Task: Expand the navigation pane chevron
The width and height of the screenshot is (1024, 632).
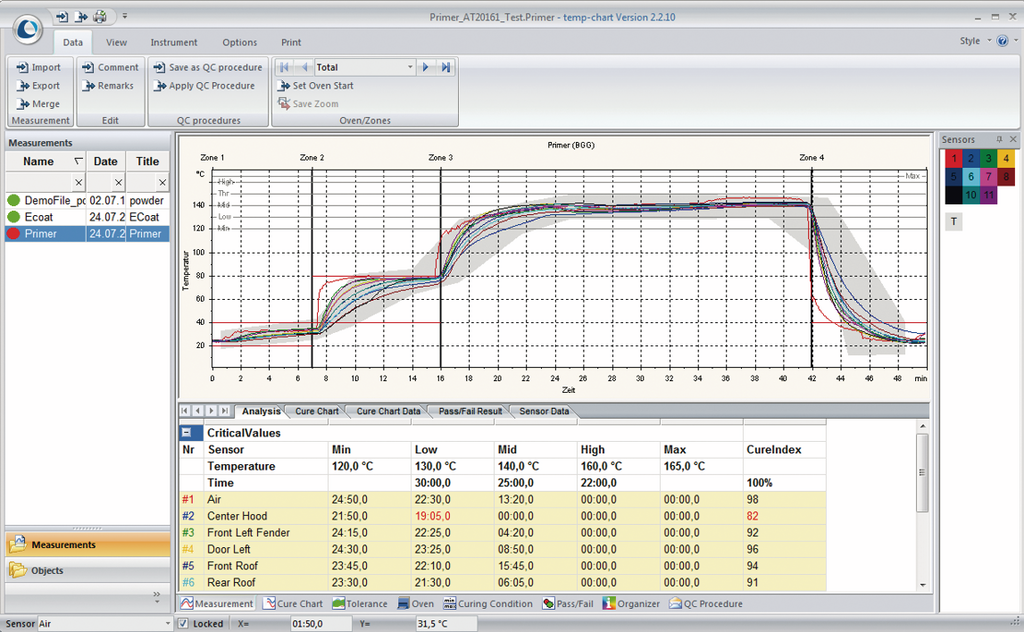Action: (157, 596)
